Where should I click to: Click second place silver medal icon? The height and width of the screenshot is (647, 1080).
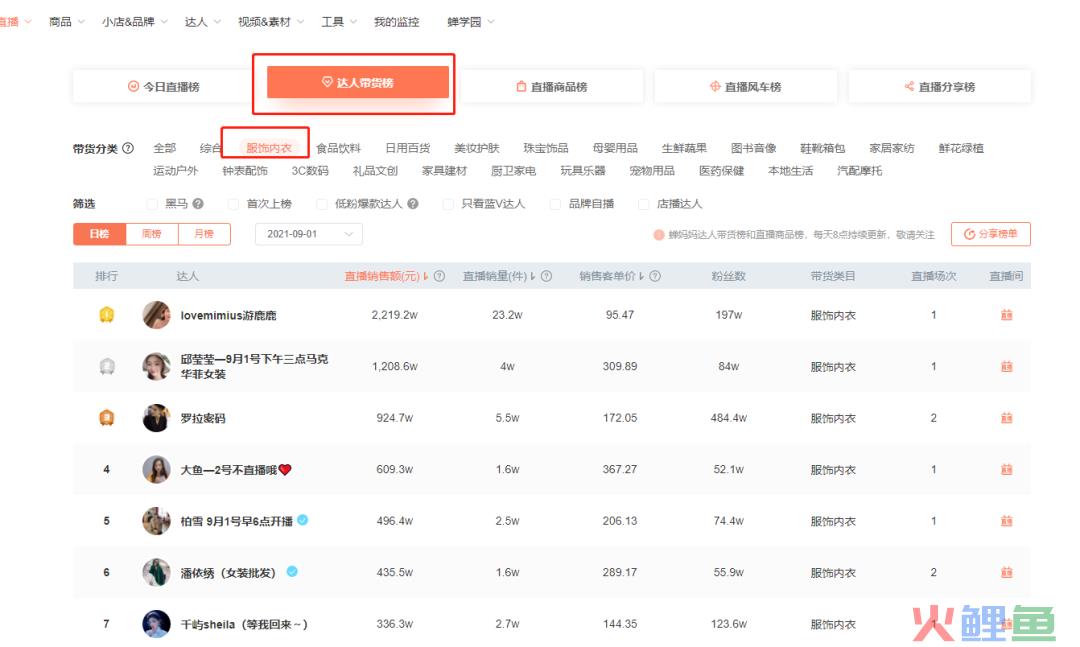point(107,367)
